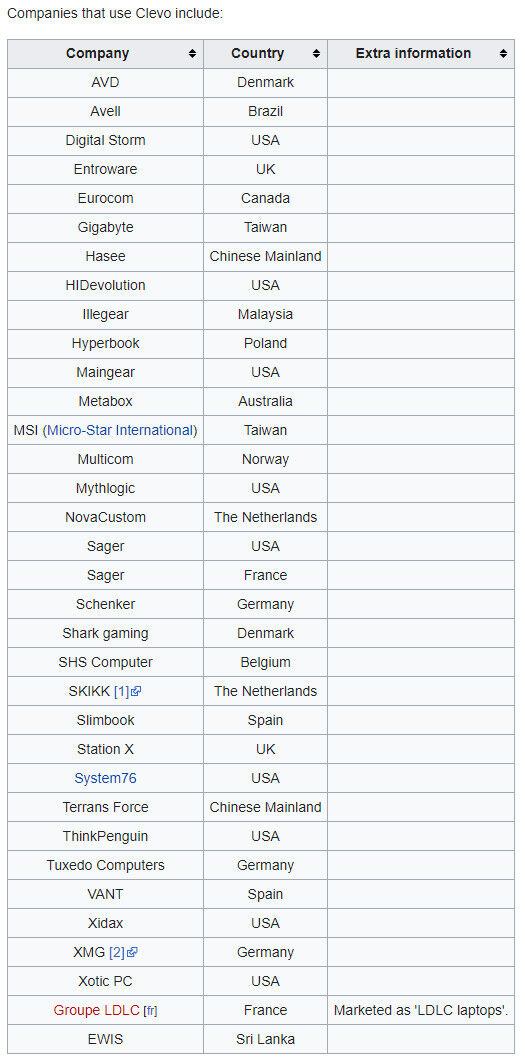The image size is (525, 1064).
Task: Select the Hyperbook company cell
Action: tap(105, 343)
